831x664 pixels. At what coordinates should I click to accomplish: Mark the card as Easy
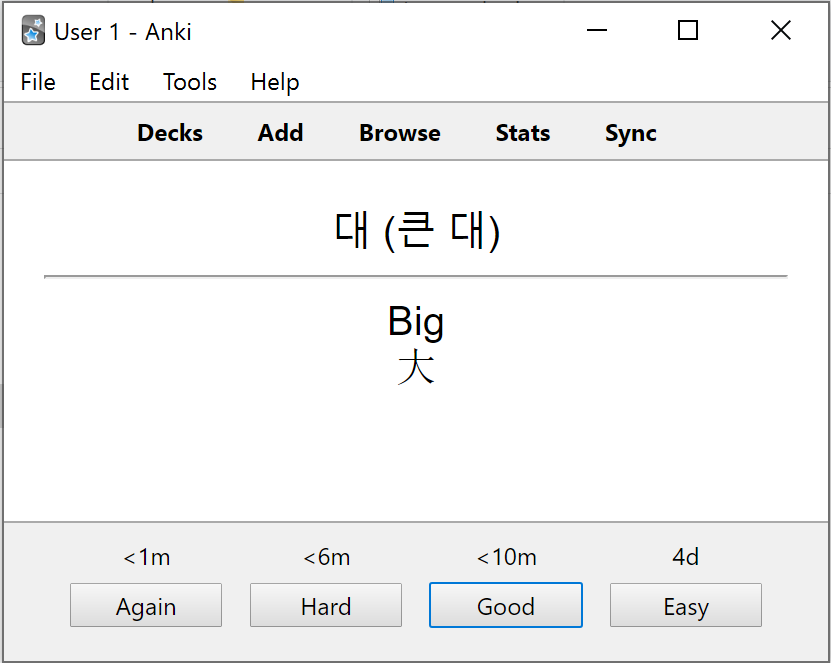pos(686,605)
